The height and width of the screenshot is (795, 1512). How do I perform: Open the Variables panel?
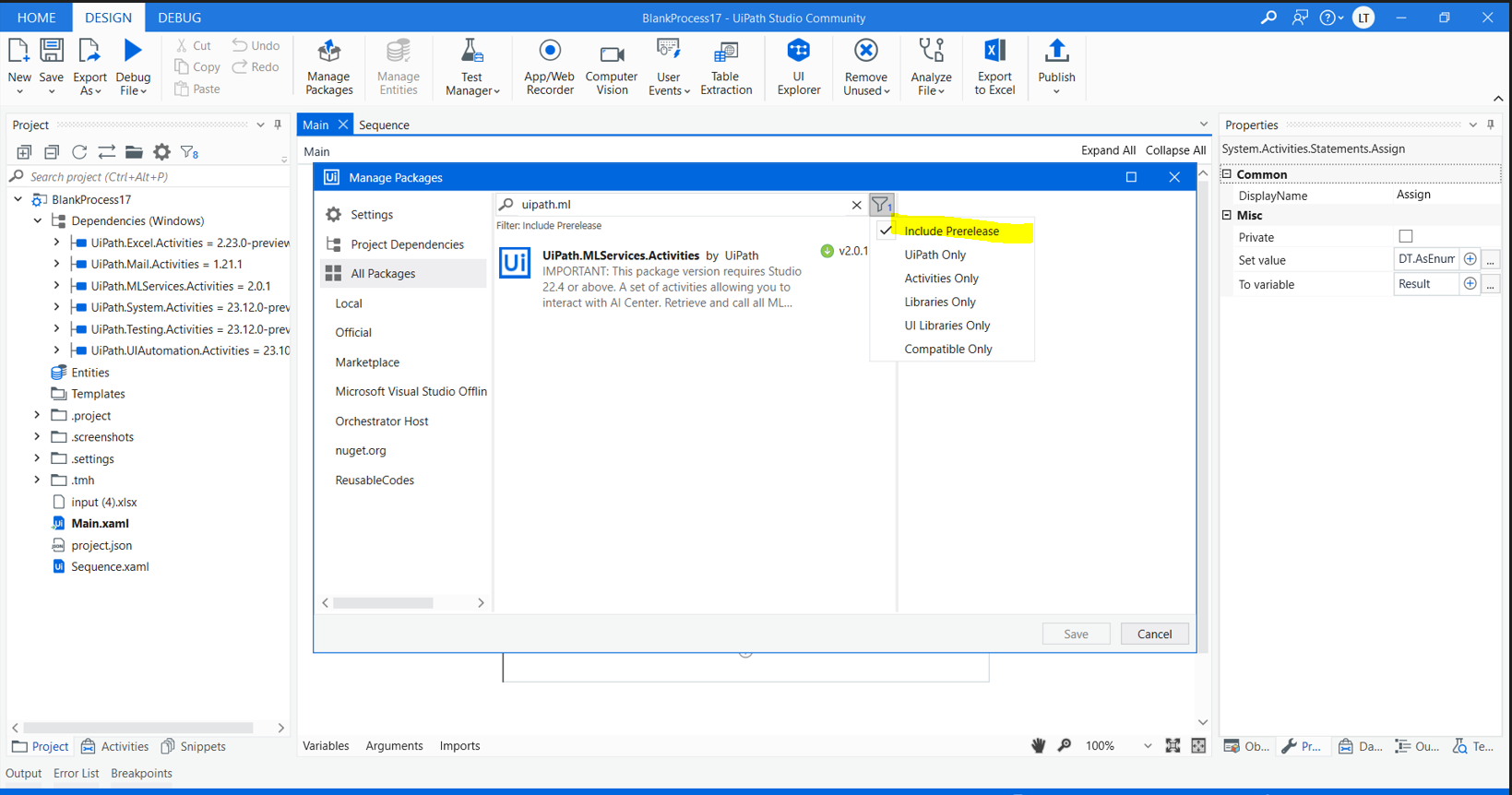326,746
